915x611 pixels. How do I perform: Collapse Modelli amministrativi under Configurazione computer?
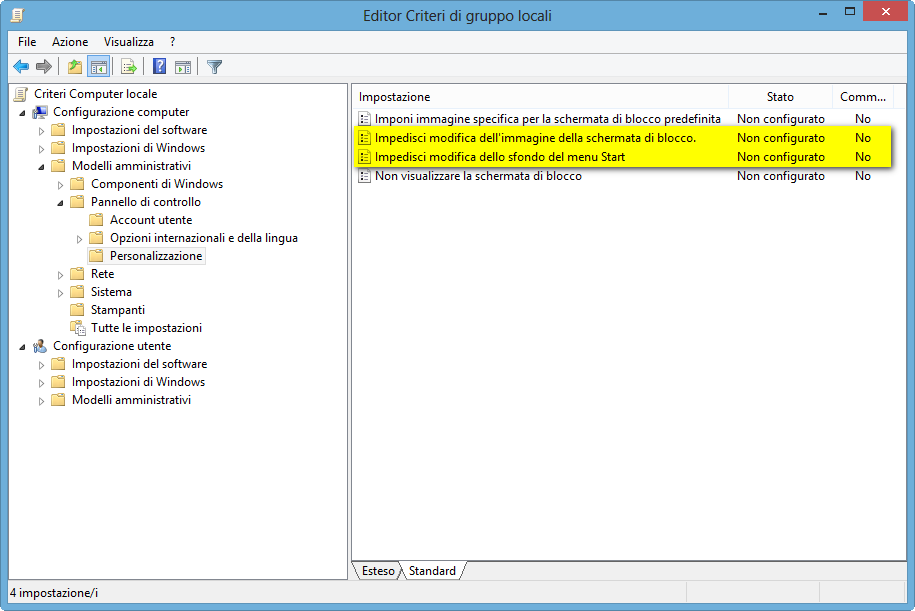41,167
